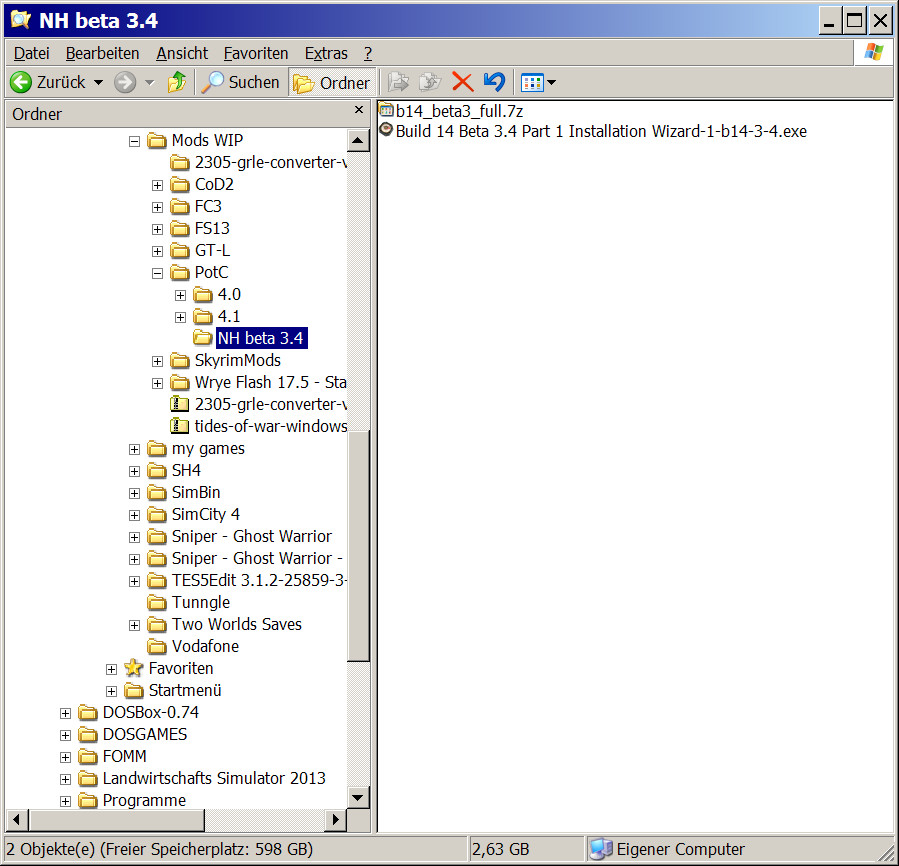Click the PotC folder icon
Image resolution: width=899 pixels, height=866 pixels.
(x=179, y=272)
